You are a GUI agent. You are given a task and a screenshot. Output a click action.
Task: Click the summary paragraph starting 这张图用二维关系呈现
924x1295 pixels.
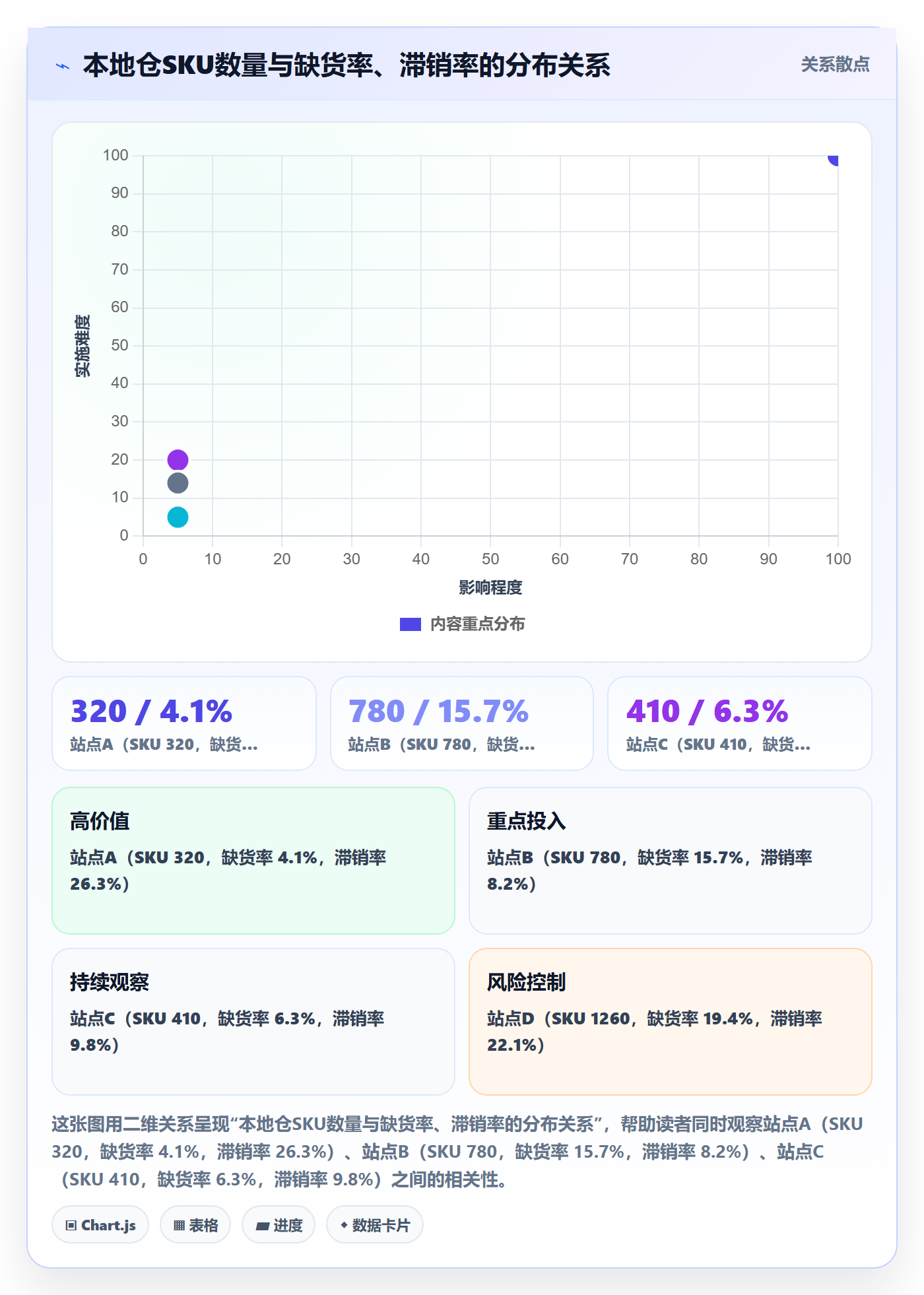pos(458,1152)
